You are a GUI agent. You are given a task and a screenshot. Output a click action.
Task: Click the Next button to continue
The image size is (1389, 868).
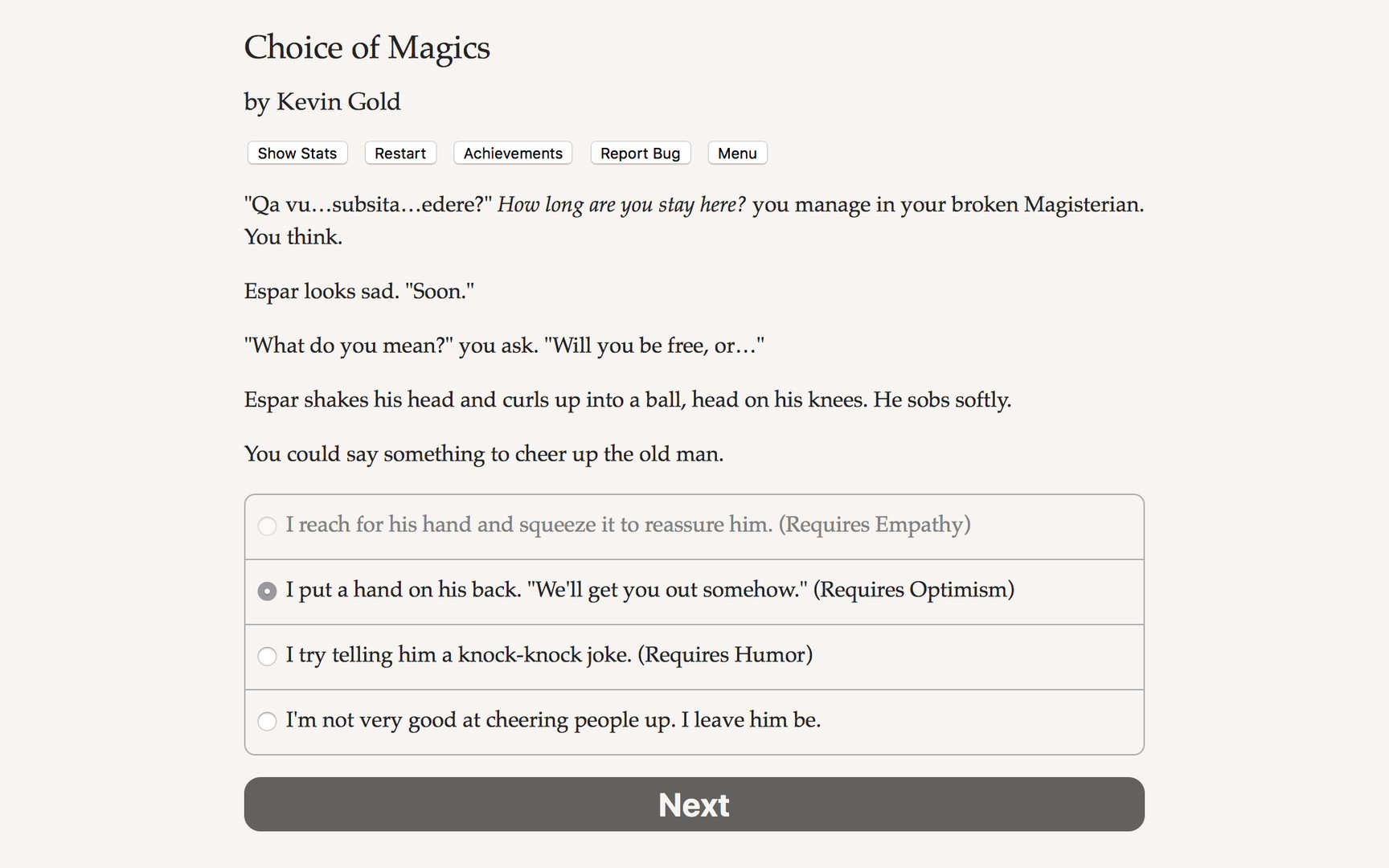click(694, 804)
